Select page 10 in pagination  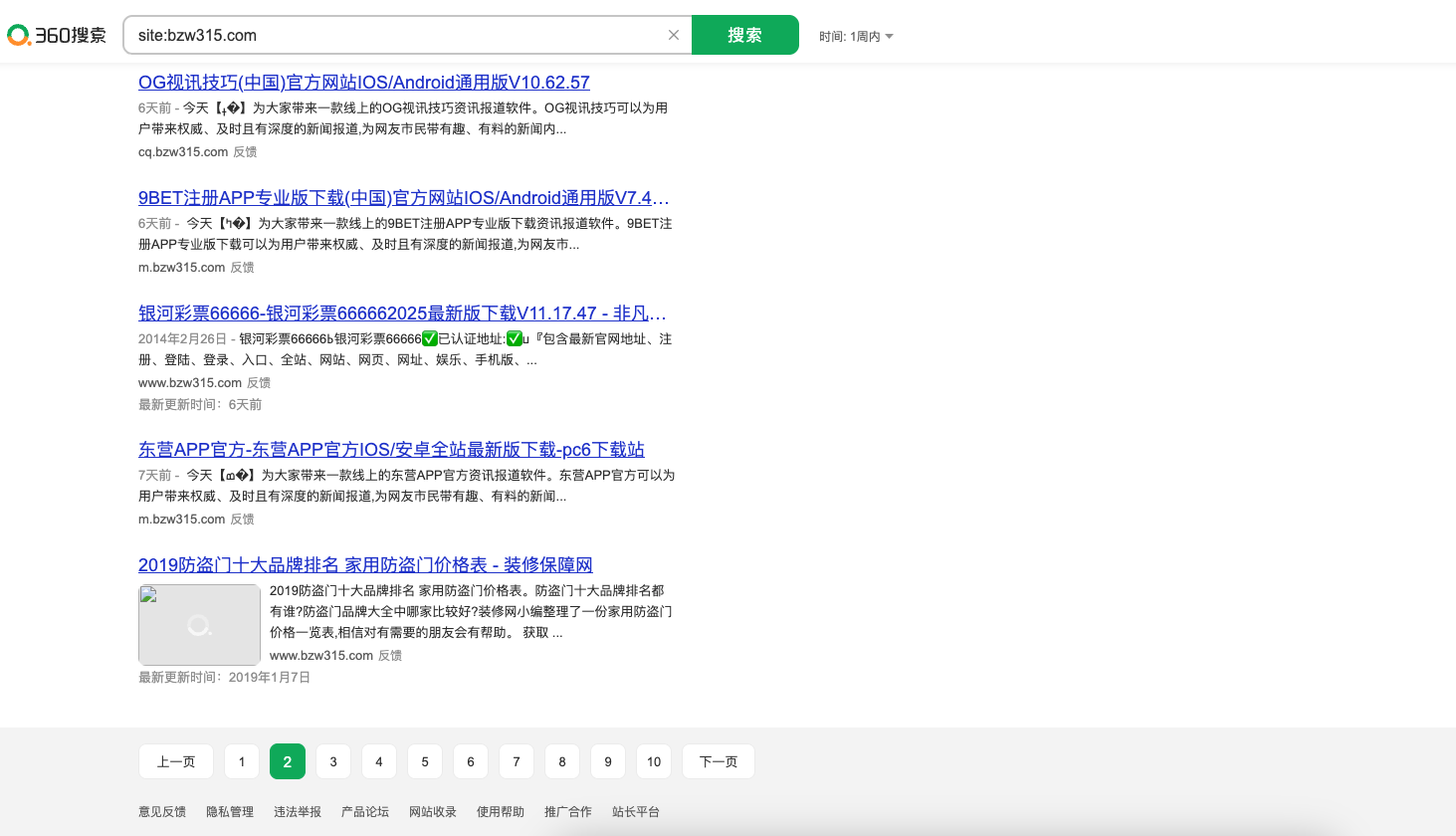click(653, 760)
